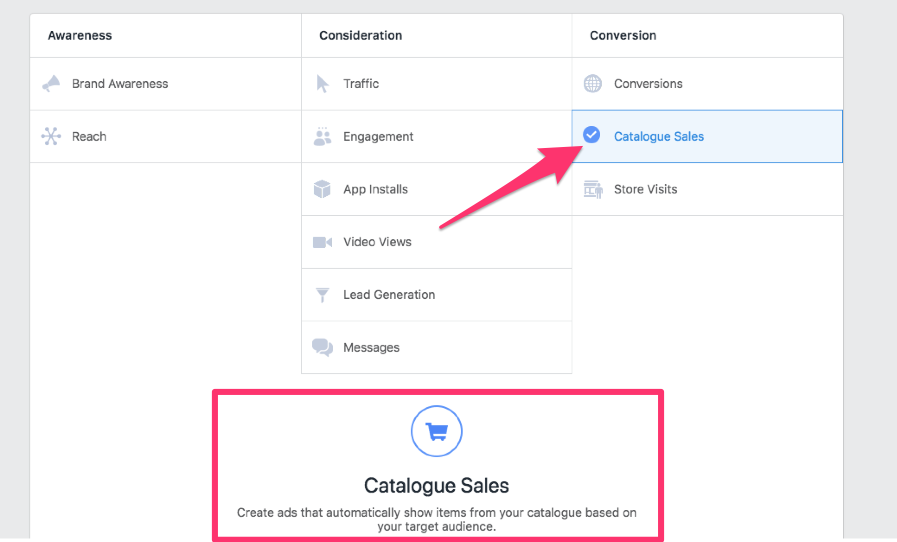Click the Engagement people icon
Viewport: 897px width, 542px height.
pos(322,137)
